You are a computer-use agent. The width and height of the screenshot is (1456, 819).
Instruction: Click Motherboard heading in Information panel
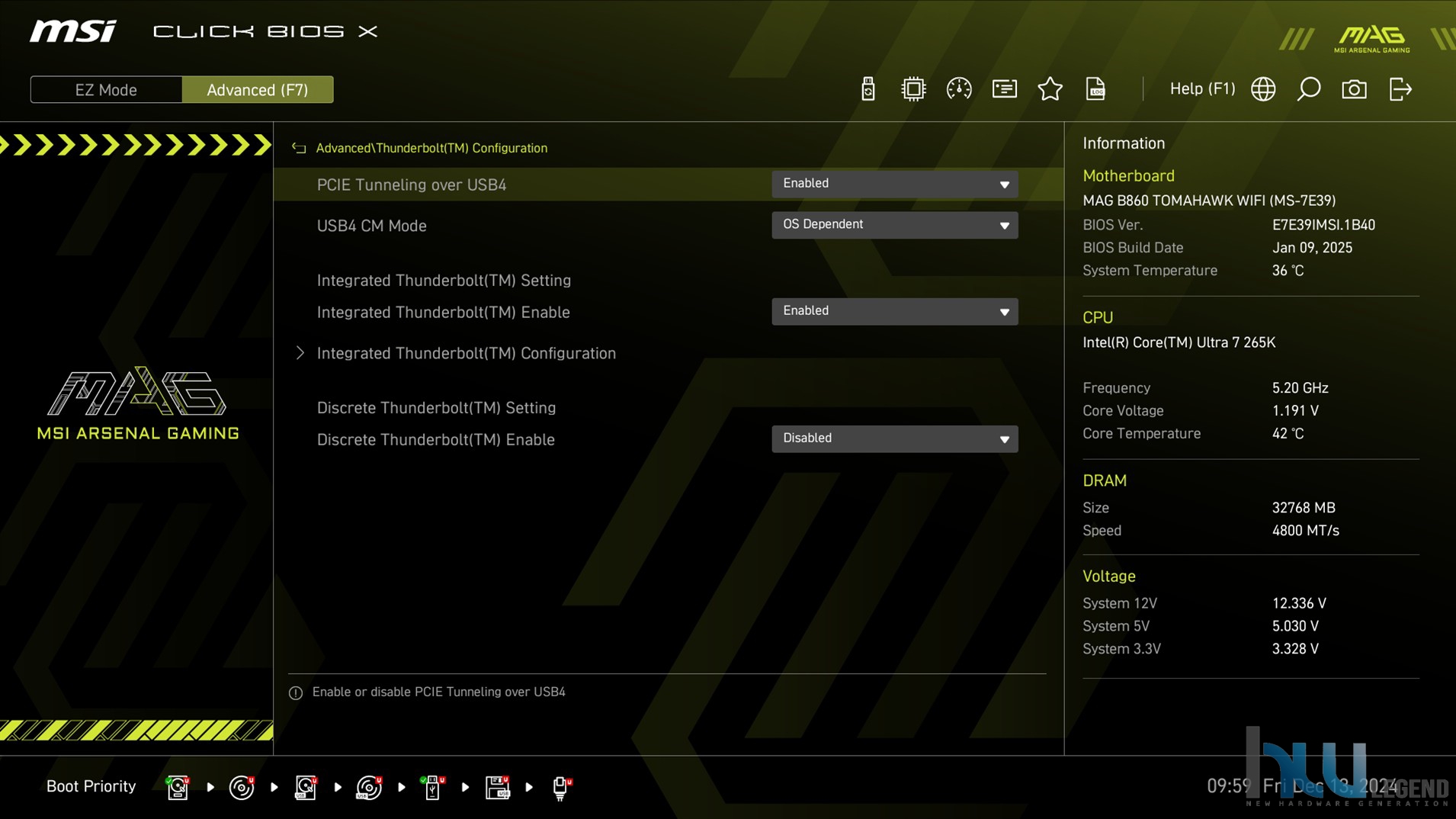[x=1128, y=175]
